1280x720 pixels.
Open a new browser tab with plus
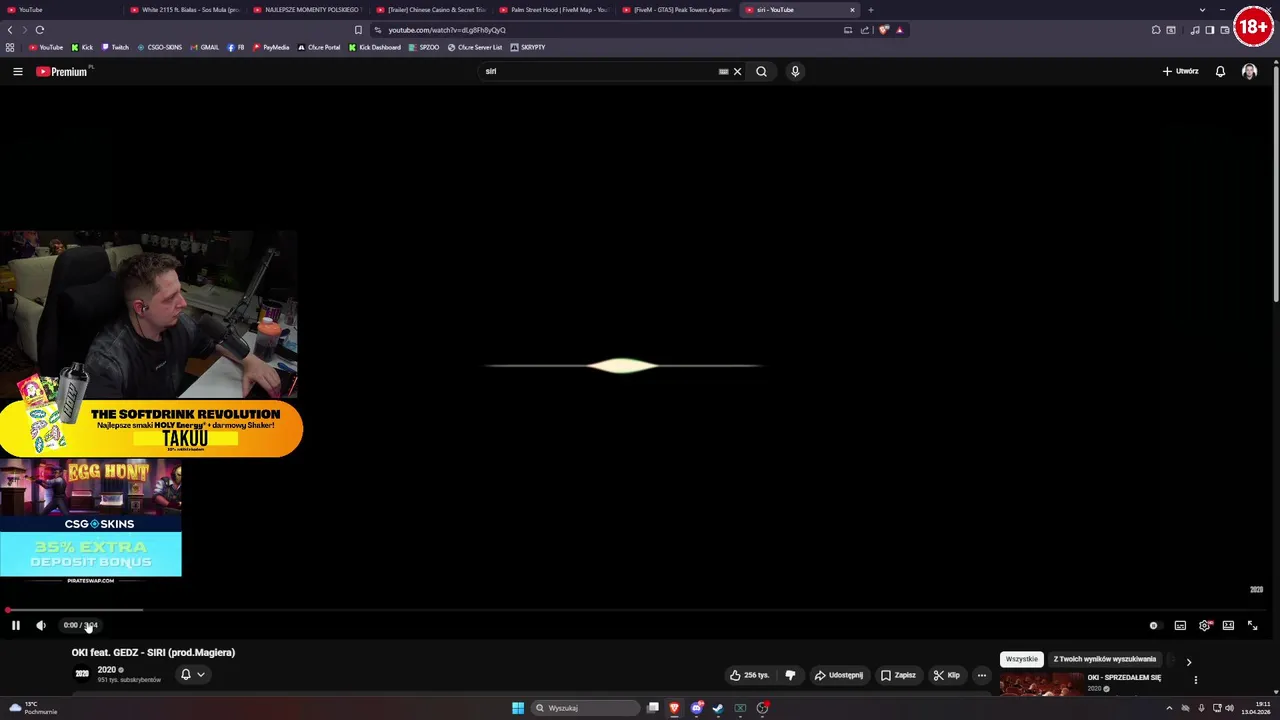pos(870,10)
